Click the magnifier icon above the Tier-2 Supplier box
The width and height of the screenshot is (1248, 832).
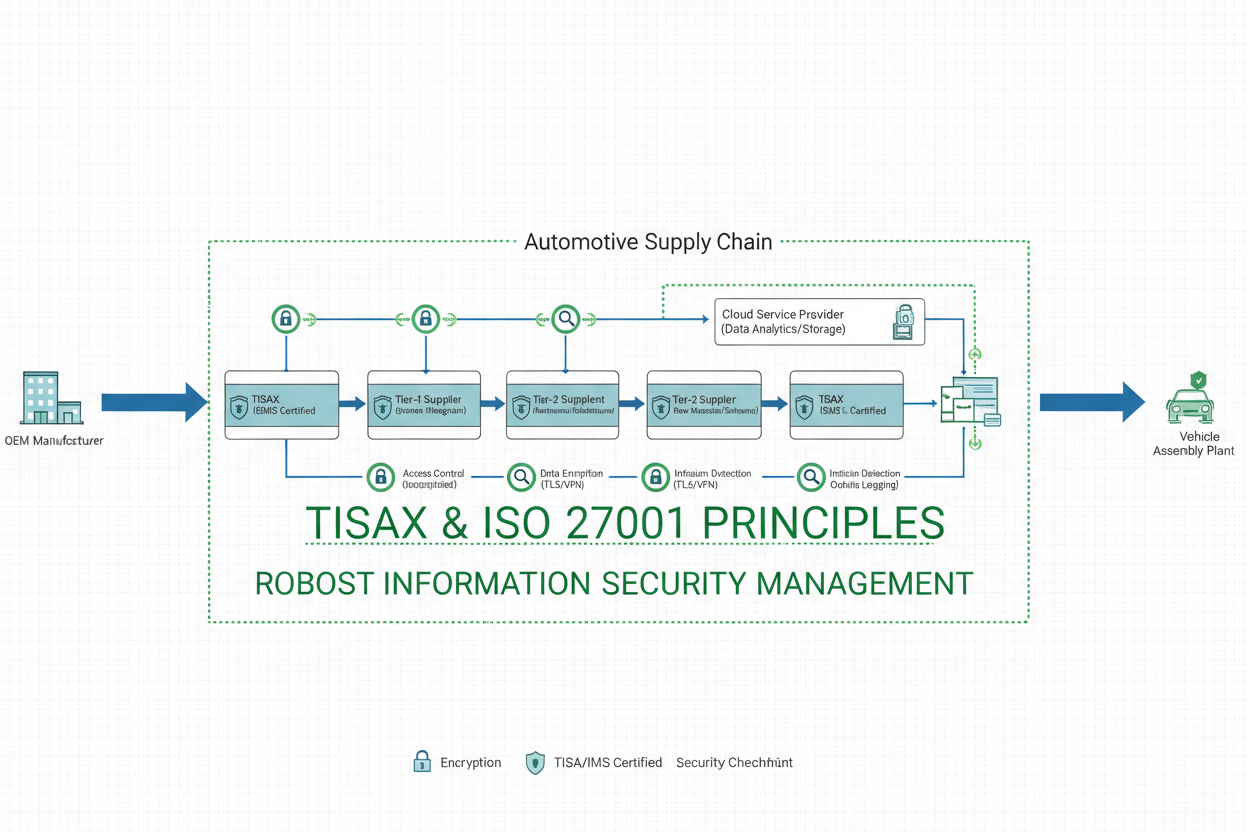pos(566,319)
